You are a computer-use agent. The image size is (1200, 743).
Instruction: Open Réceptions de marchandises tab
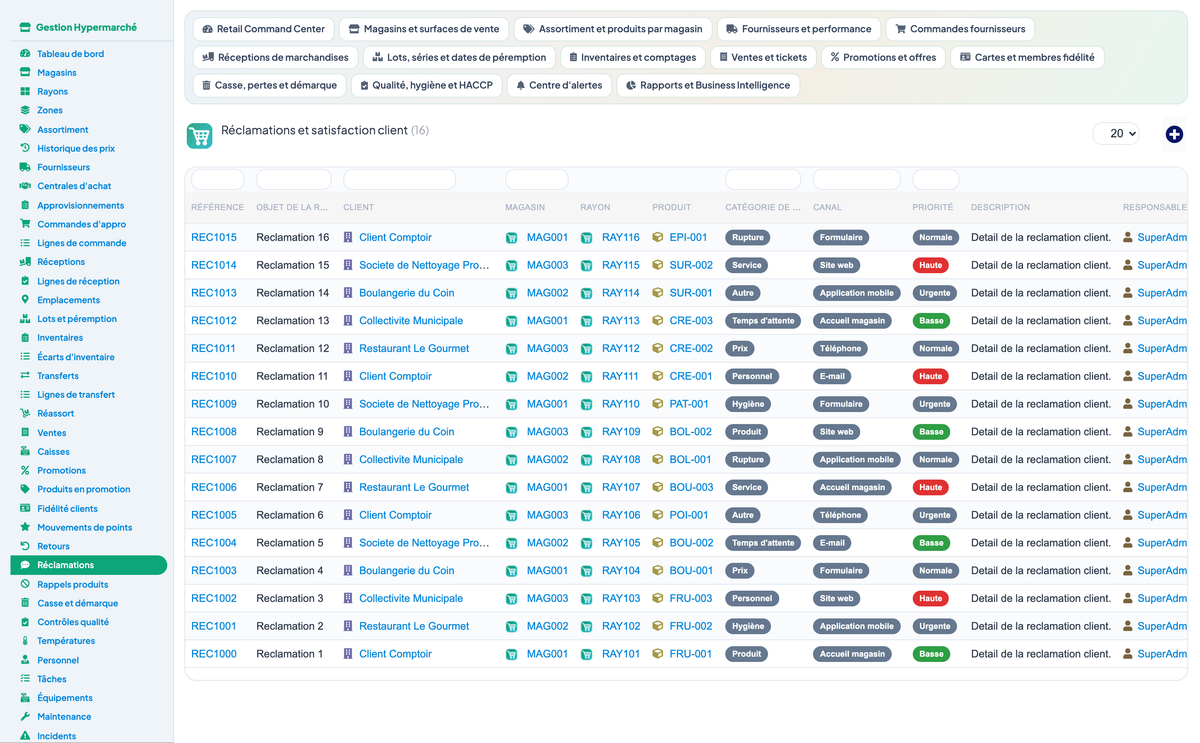point(275,57)
